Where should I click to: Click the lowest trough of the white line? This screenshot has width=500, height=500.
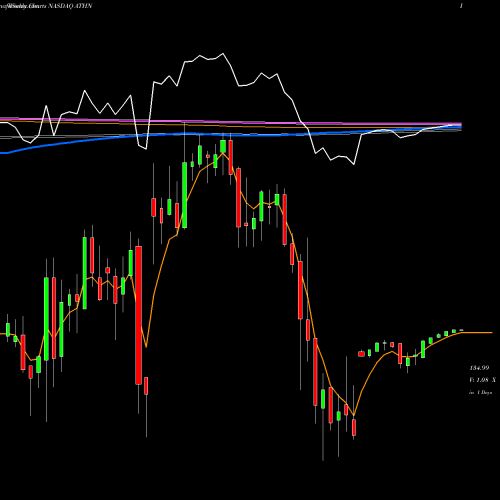(x=354, y=164)
